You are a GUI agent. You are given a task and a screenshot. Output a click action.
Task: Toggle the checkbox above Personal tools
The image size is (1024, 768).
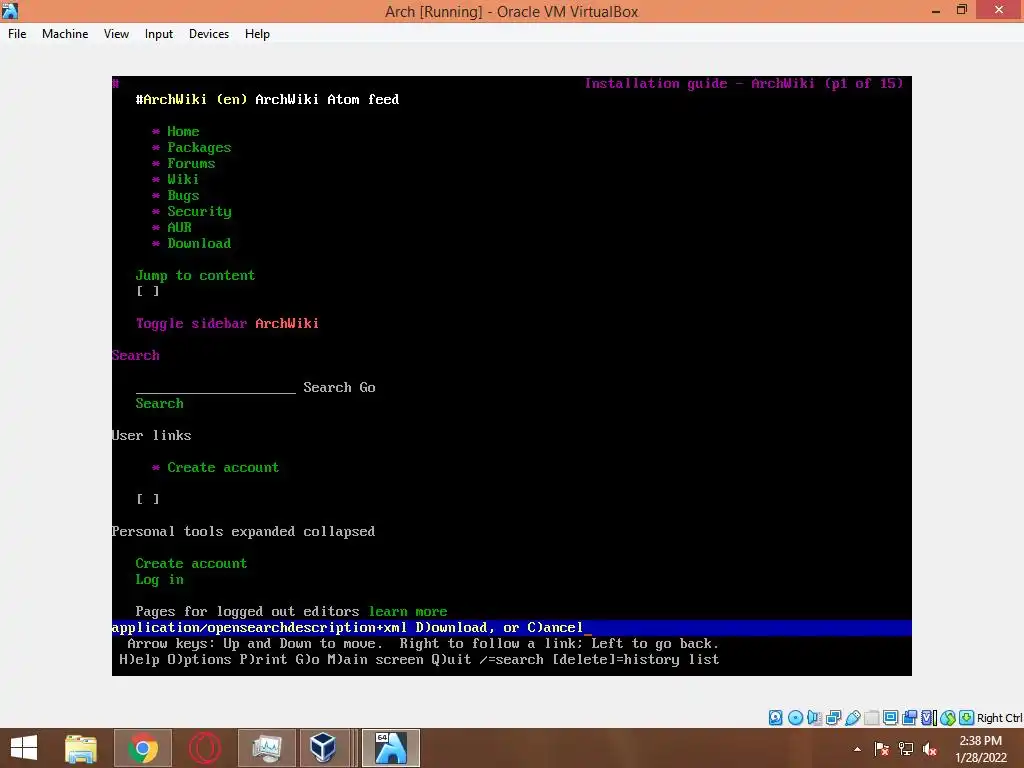148,499
